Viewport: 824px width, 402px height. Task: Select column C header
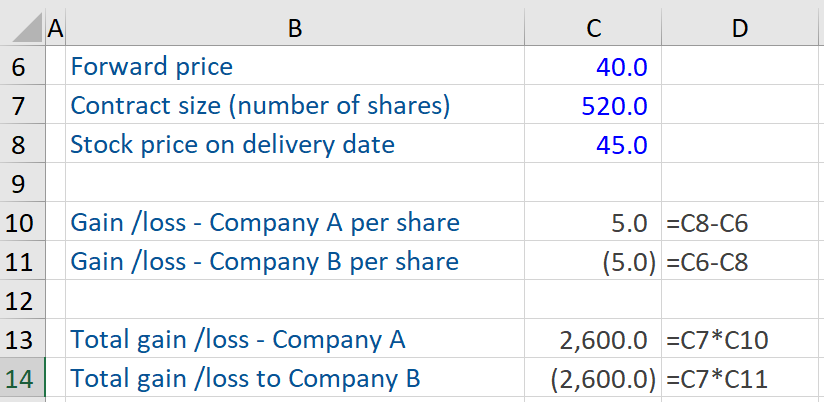click(x=593, y=29)
